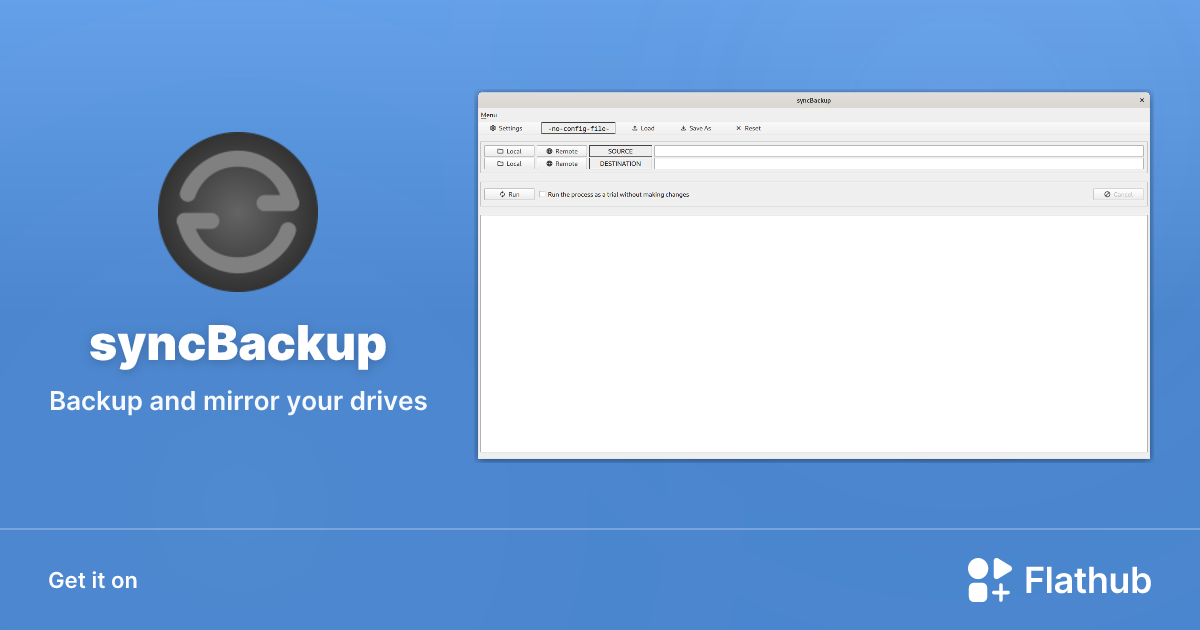Open Settings via the gear icon
The image size is (1200, 630).
click(492, 128)
